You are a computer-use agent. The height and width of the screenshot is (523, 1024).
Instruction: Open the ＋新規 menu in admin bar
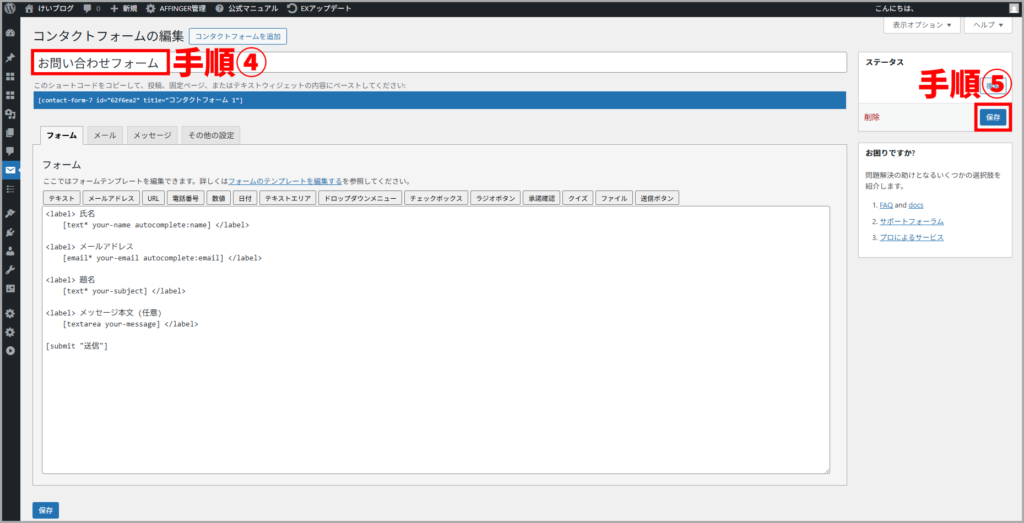point(122,8)
